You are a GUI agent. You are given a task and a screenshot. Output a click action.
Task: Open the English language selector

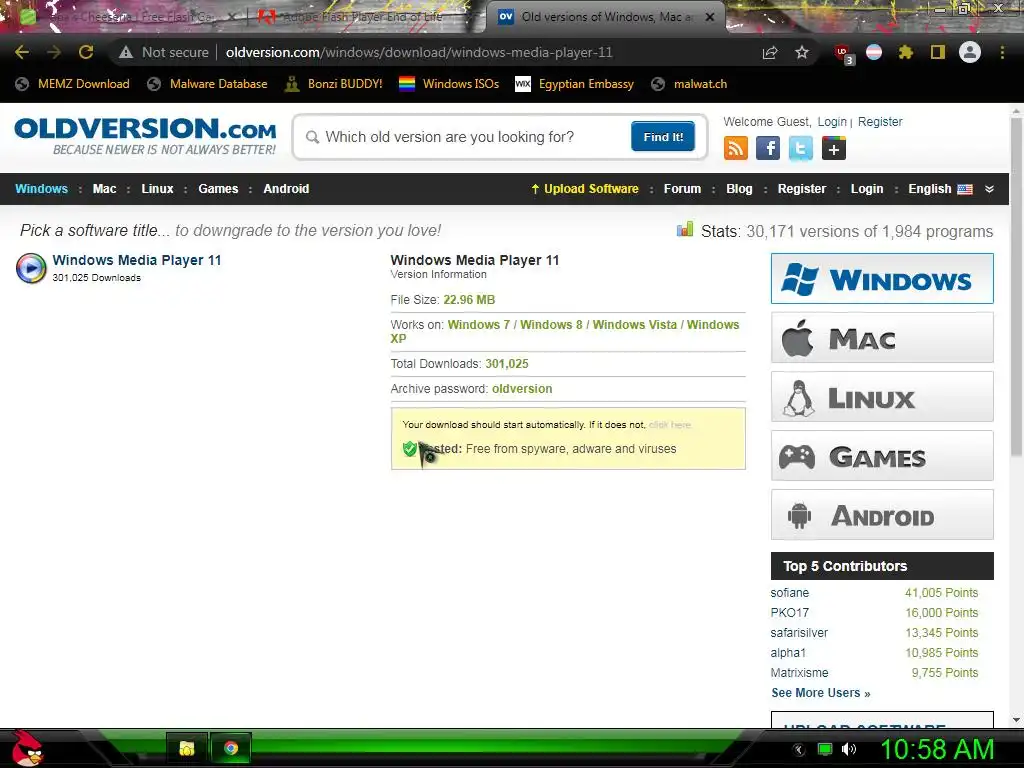(940, 189)
